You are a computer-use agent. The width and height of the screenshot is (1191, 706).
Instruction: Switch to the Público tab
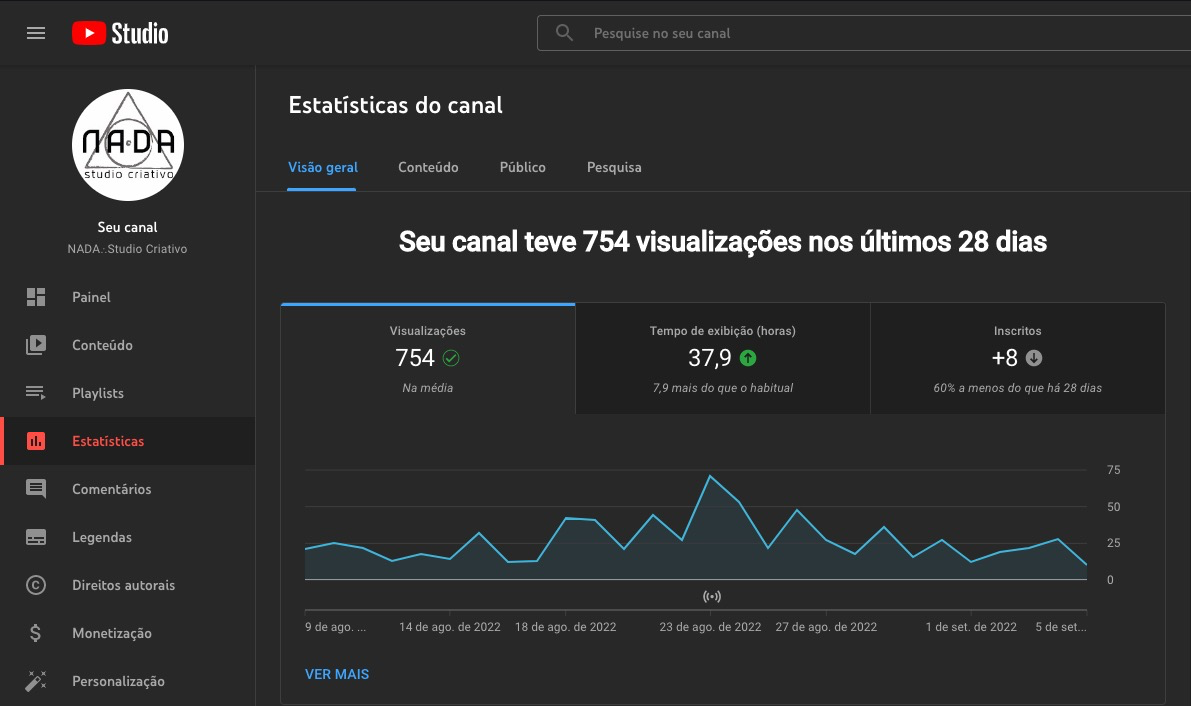(523, 167)
